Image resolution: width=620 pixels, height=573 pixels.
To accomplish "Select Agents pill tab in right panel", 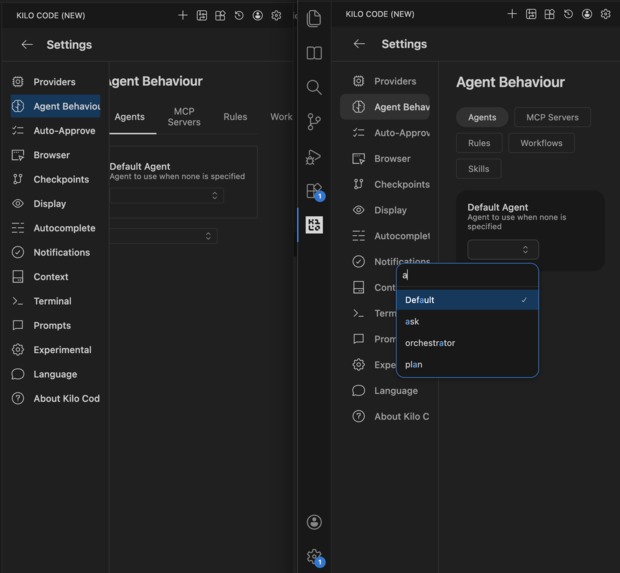I will (482, 117).
